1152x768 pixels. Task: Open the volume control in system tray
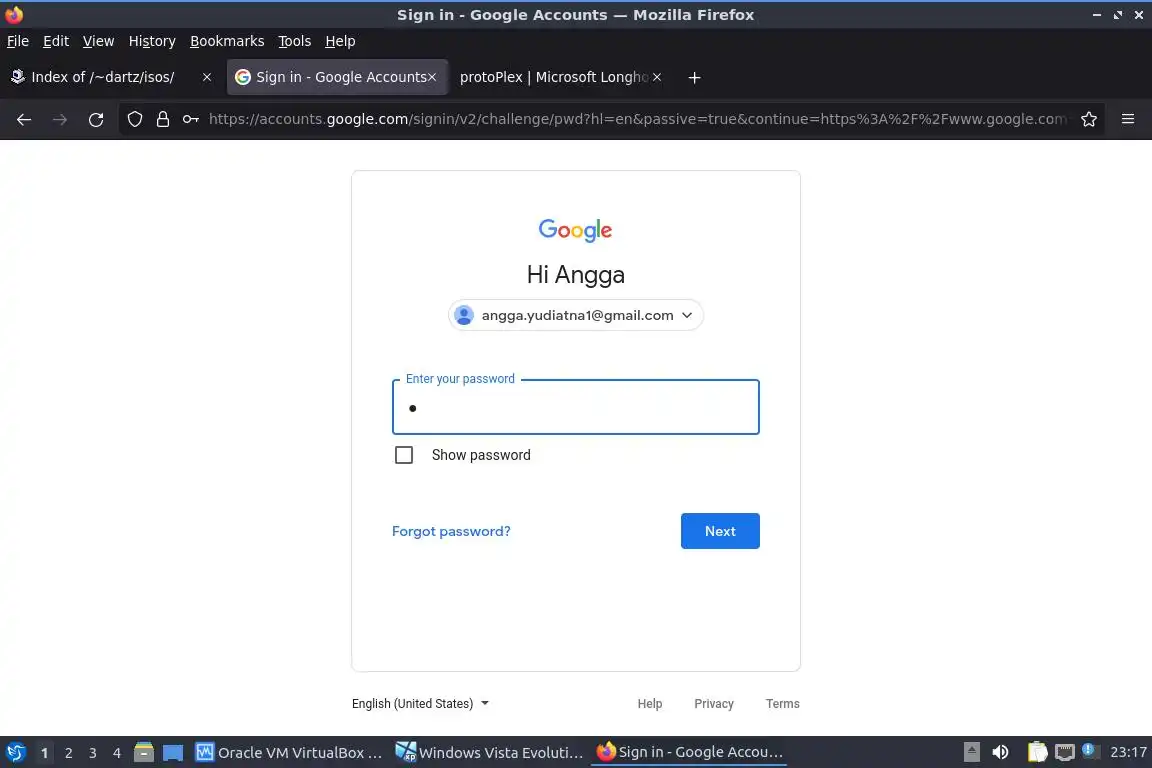[x=1000, y=752]
